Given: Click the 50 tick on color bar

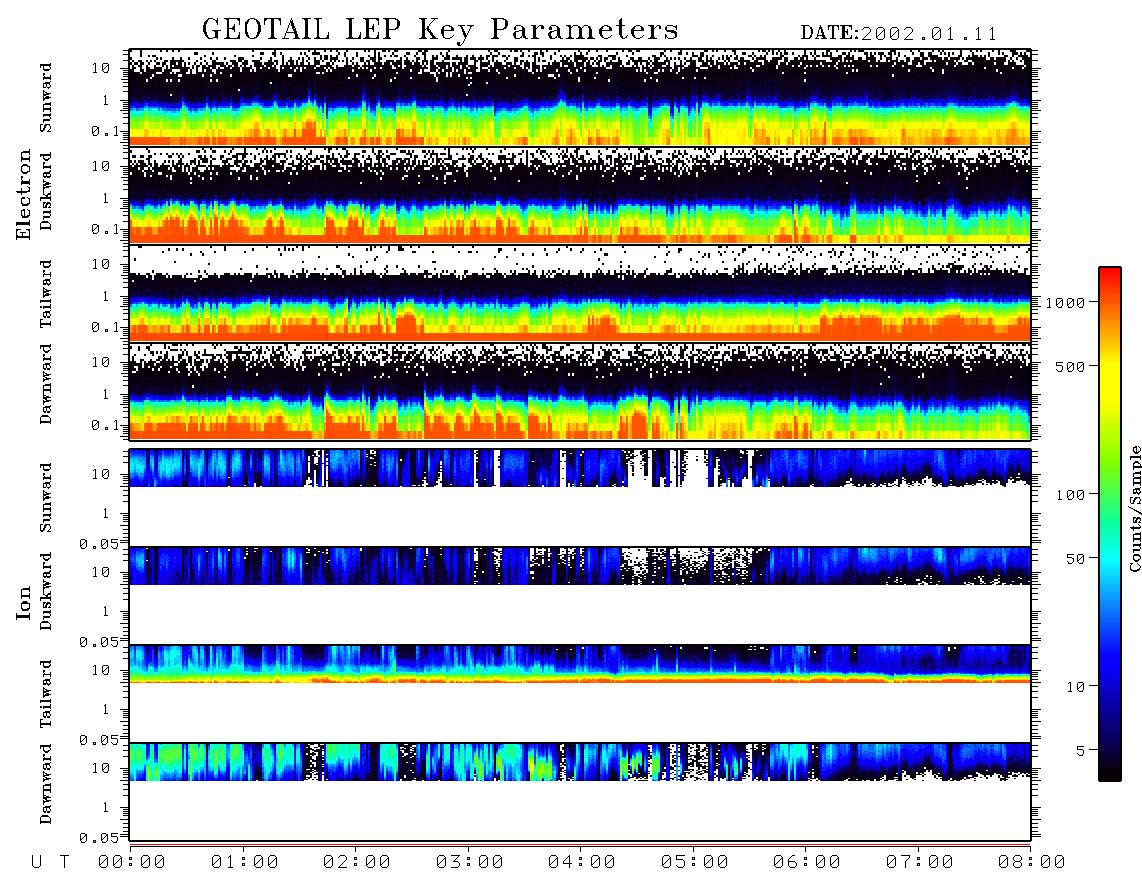Looking at the screenshot, I should [x=1075, y=559].
